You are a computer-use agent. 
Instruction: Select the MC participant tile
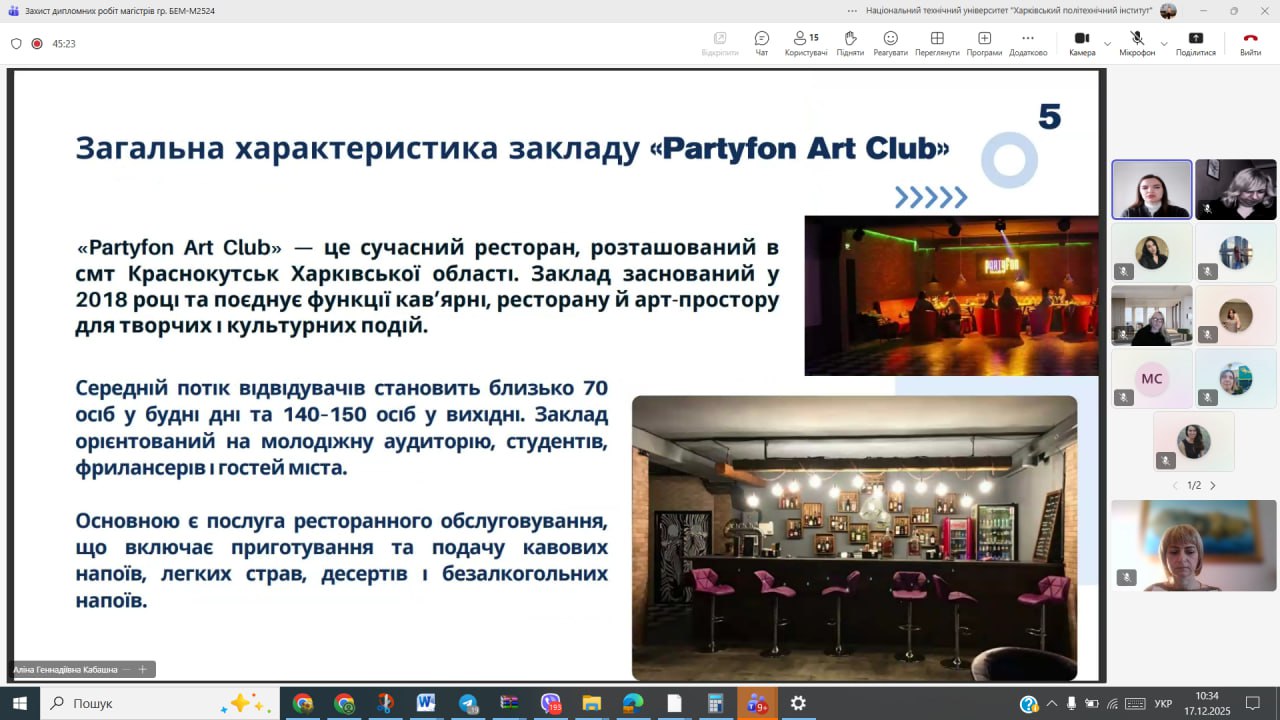coord(1152,379)
